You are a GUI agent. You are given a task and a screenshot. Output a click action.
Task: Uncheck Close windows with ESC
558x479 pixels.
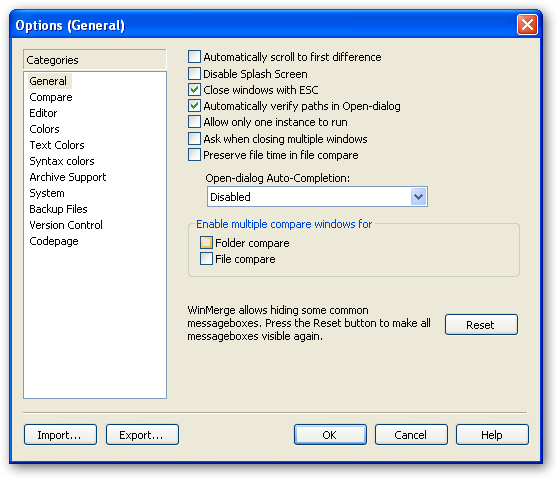[194, 89]
